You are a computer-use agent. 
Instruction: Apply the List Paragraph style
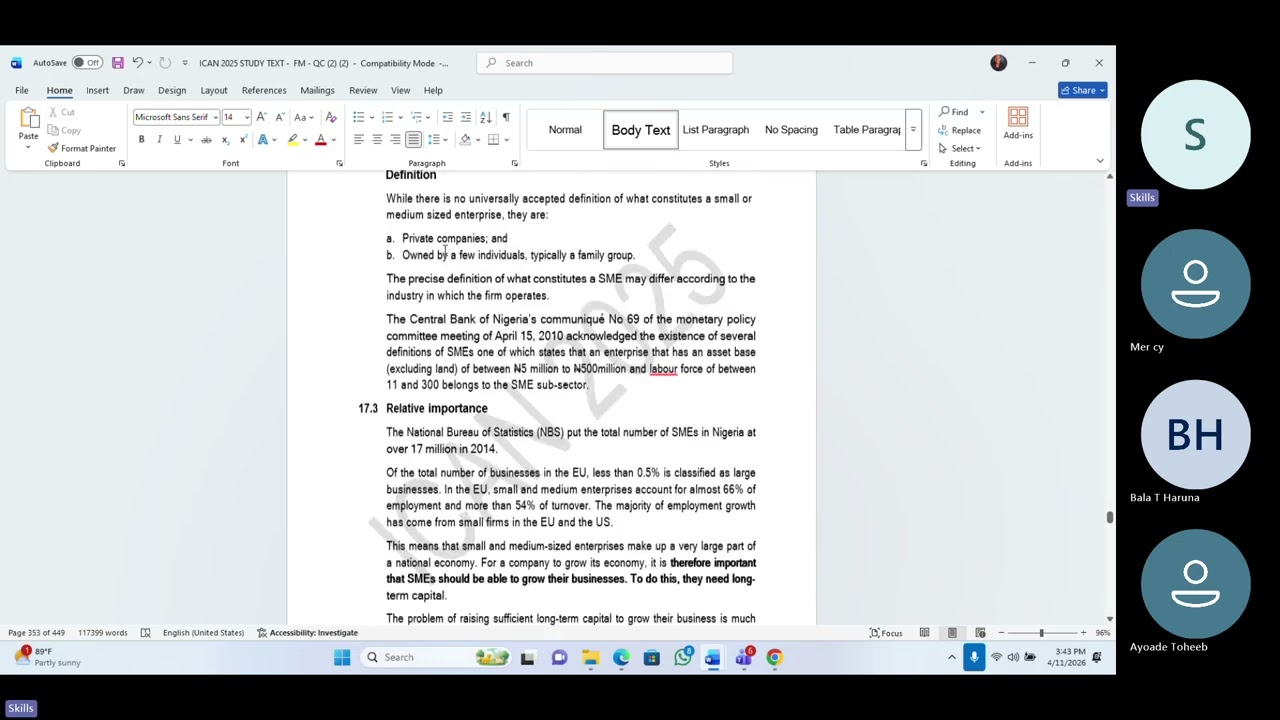pos(716,130)
